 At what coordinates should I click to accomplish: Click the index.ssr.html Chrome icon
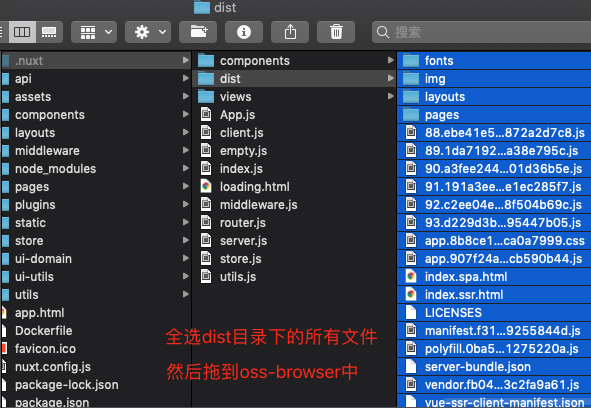(x=411, y=294)
